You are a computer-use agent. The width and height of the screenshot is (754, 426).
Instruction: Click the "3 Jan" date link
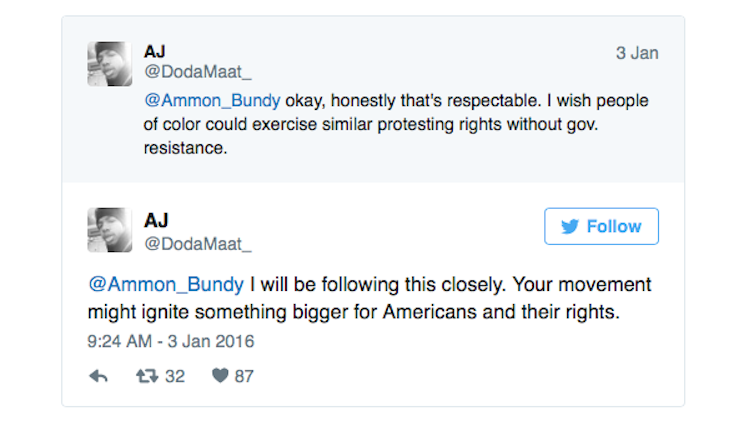point(637,53)
